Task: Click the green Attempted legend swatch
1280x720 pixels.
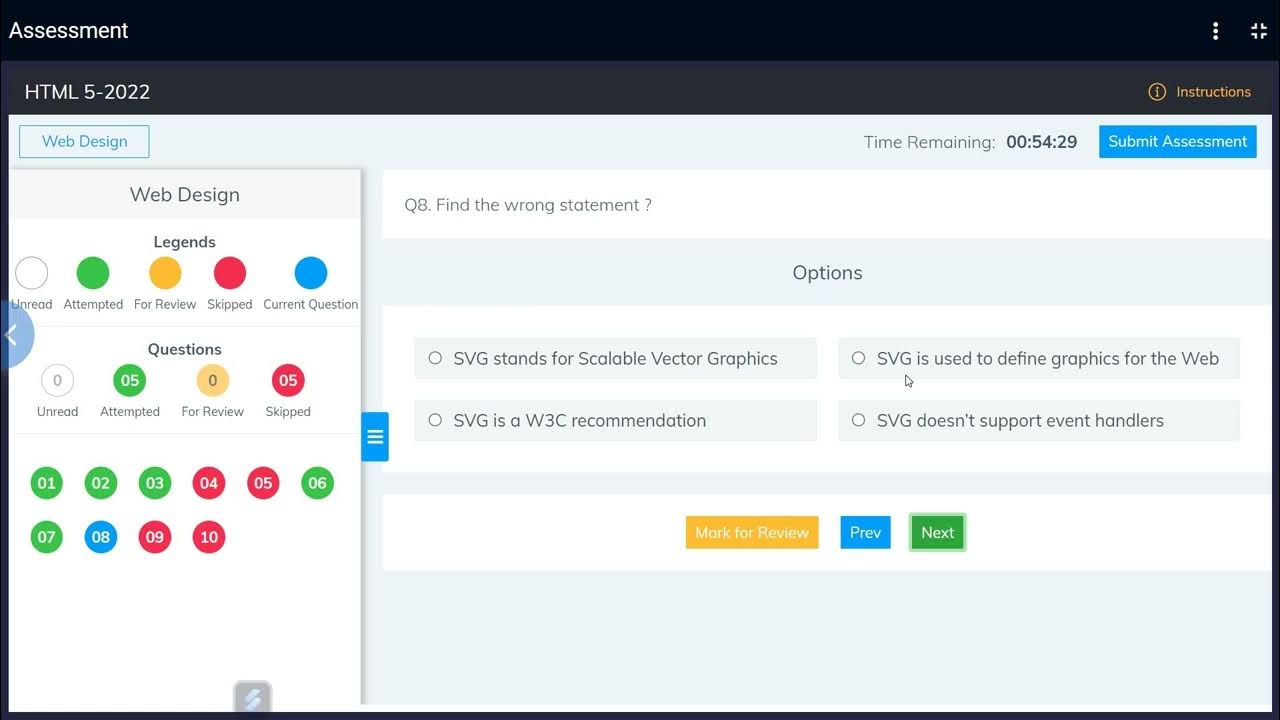Action: click(93, 273)
